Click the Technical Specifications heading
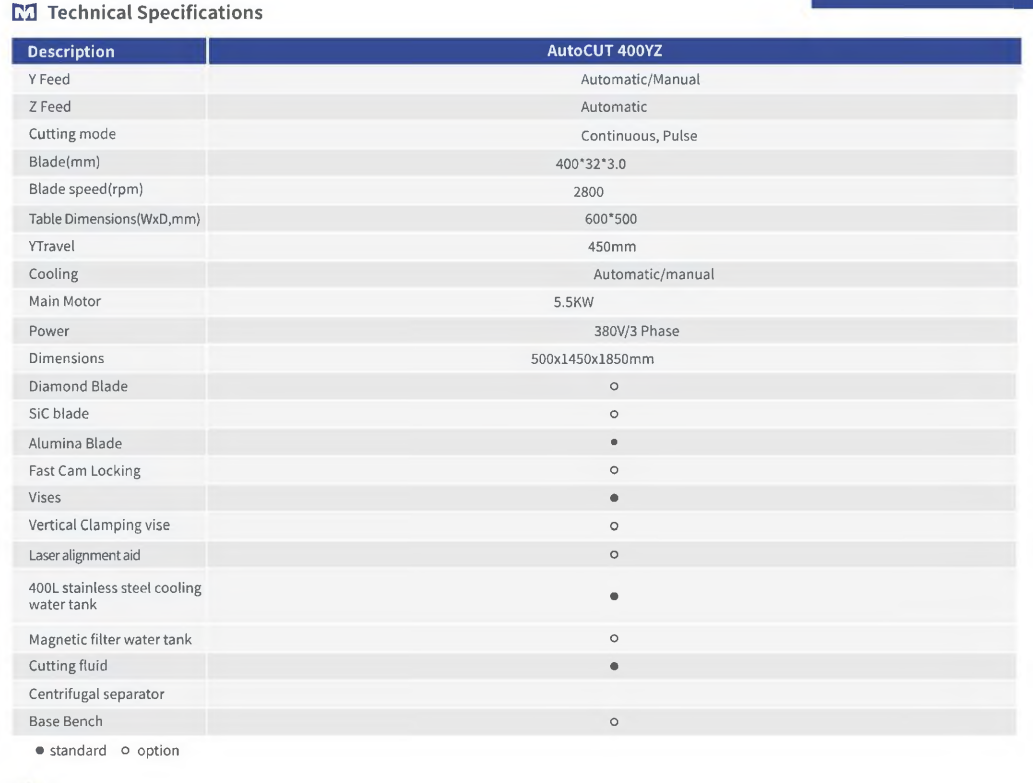The width and height of the screenshot is (1033, 783). (x=155, y=13)
